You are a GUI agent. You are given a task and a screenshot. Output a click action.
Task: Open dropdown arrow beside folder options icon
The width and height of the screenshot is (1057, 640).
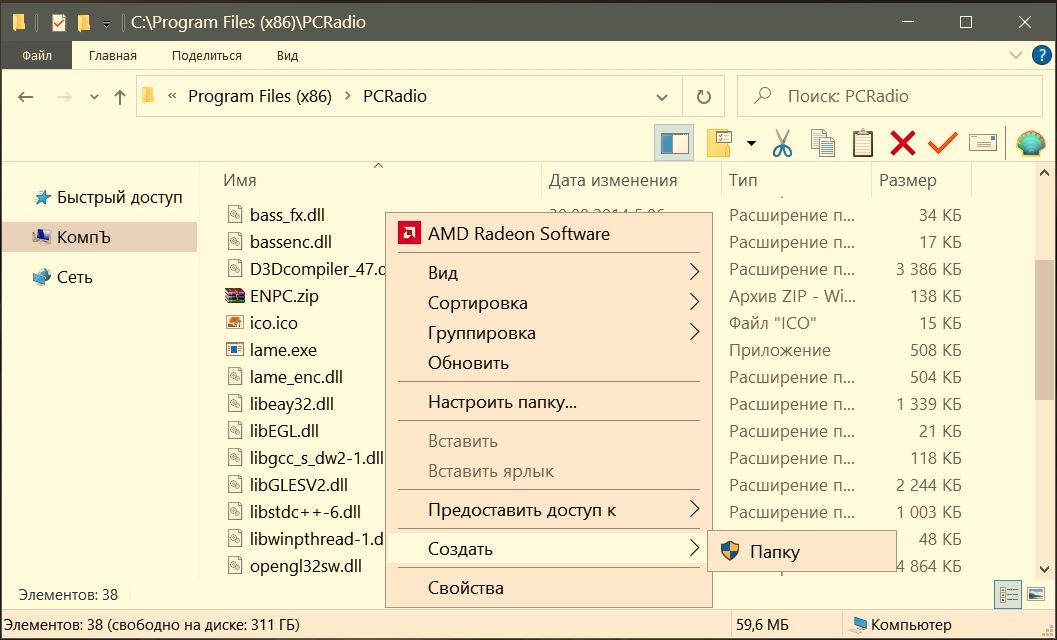click(x=751, y=143)
